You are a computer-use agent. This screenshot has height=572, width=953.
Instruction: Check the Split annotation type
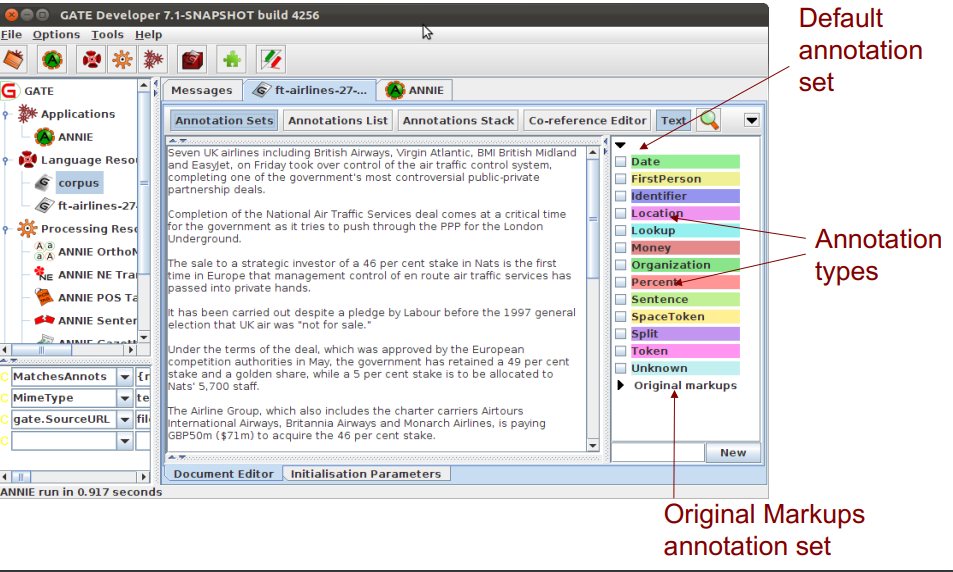pyautogui.click(x=621, y=334)
